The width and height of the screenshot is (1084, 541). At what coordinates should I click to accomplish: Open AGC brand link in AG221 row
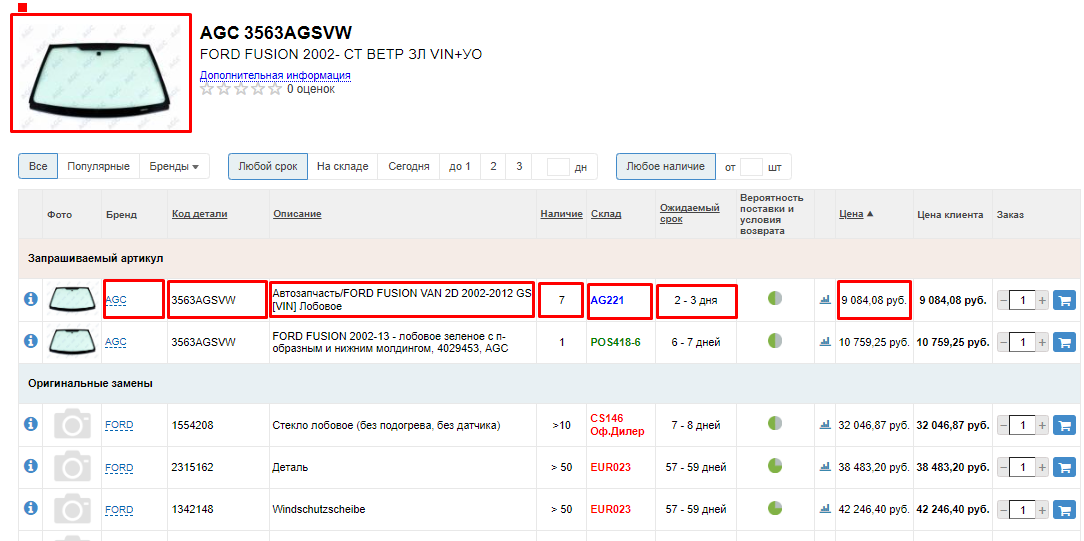tap(115, 300)
